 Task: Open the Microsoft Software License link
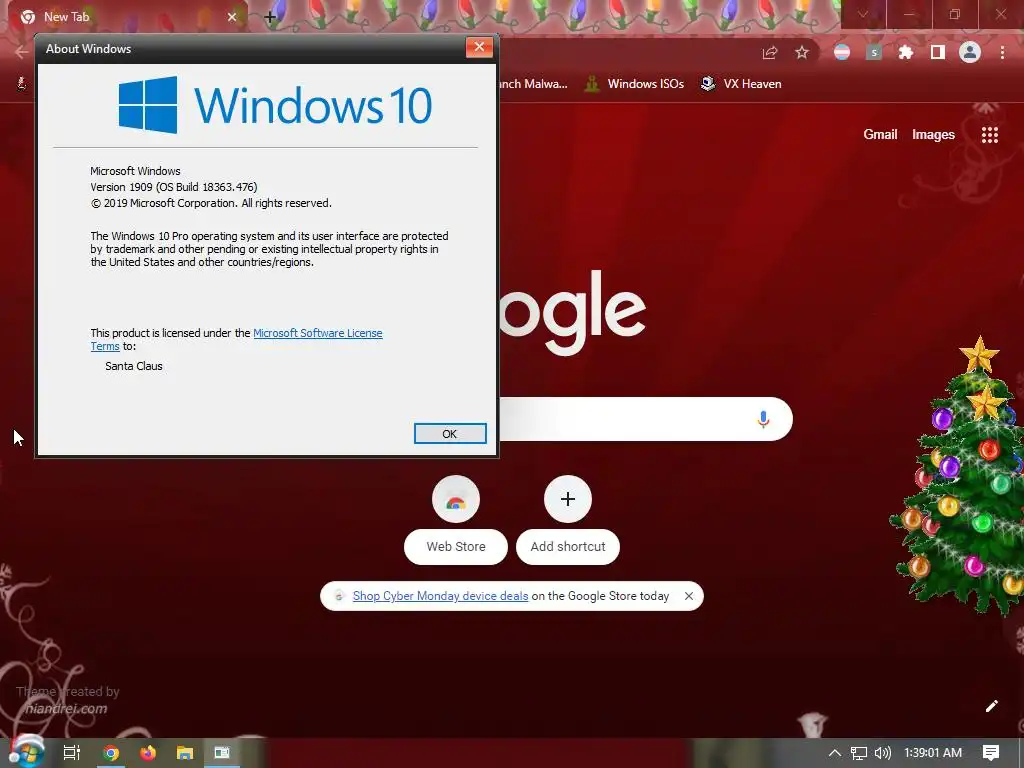click(317, 333)
